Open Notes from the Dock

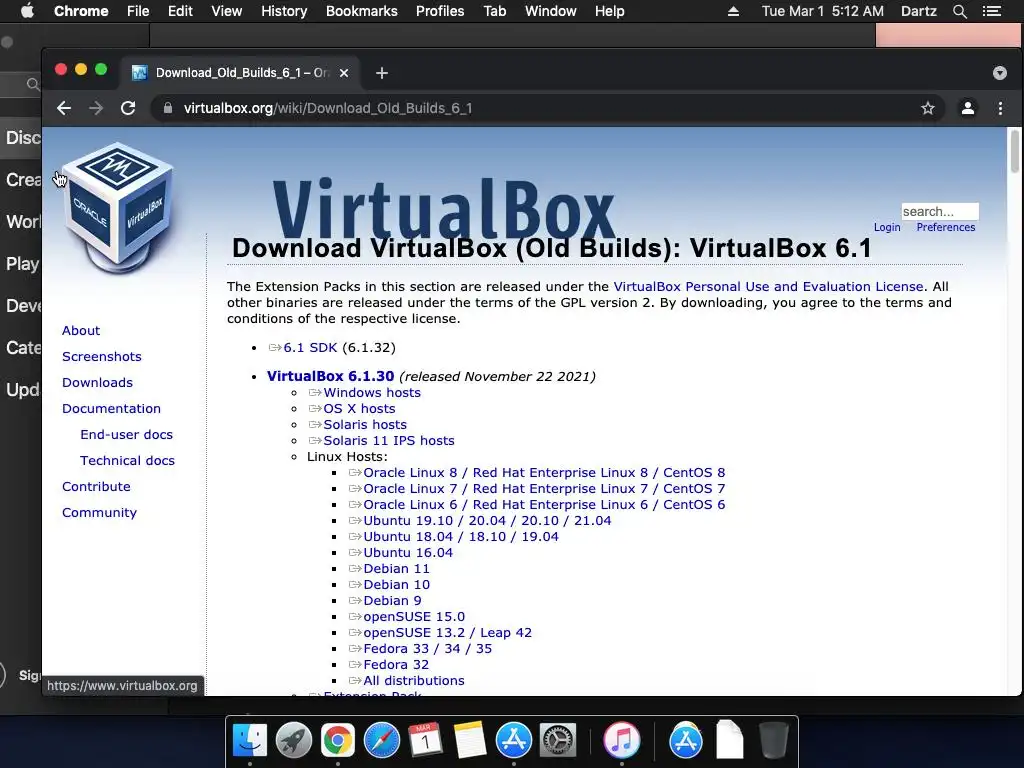point(470,741)
